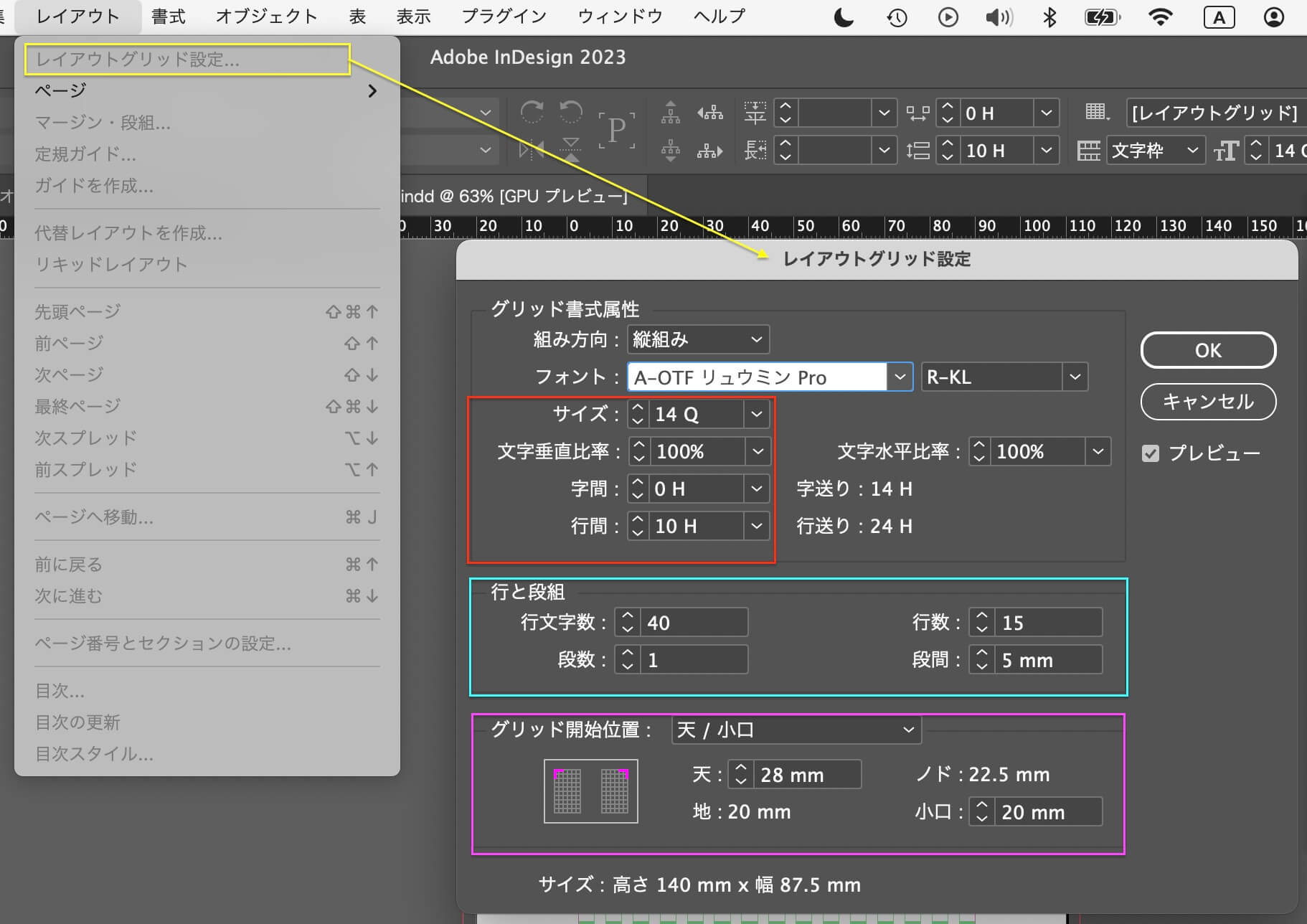
Task: Click the rotate counterclockwise icon
Action: (571, 112)
